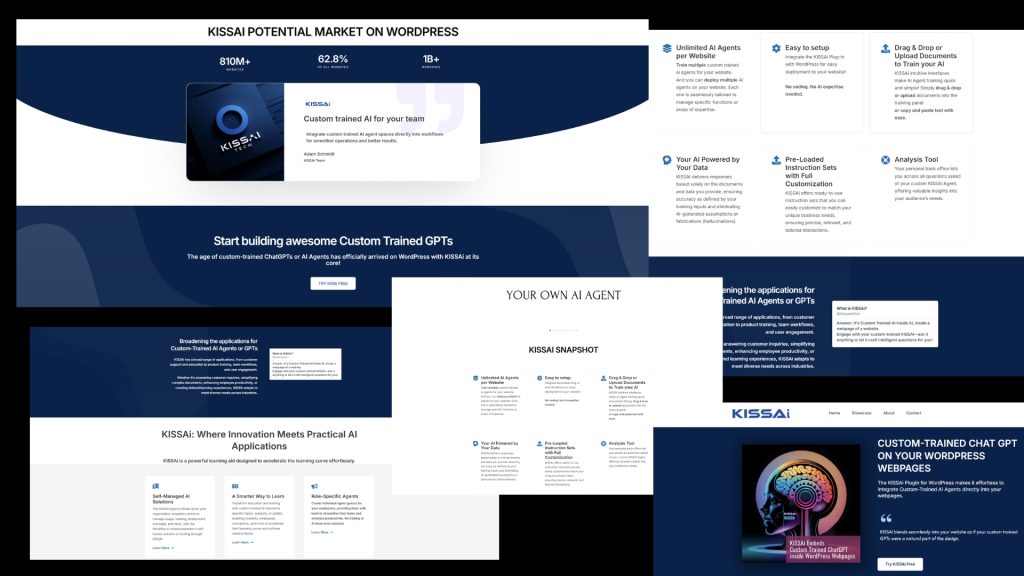Viewport: 1024px width, 576px height.
Task: Click the Self-Managed AI Solutions card icon
Action: (x=156, y=484)
